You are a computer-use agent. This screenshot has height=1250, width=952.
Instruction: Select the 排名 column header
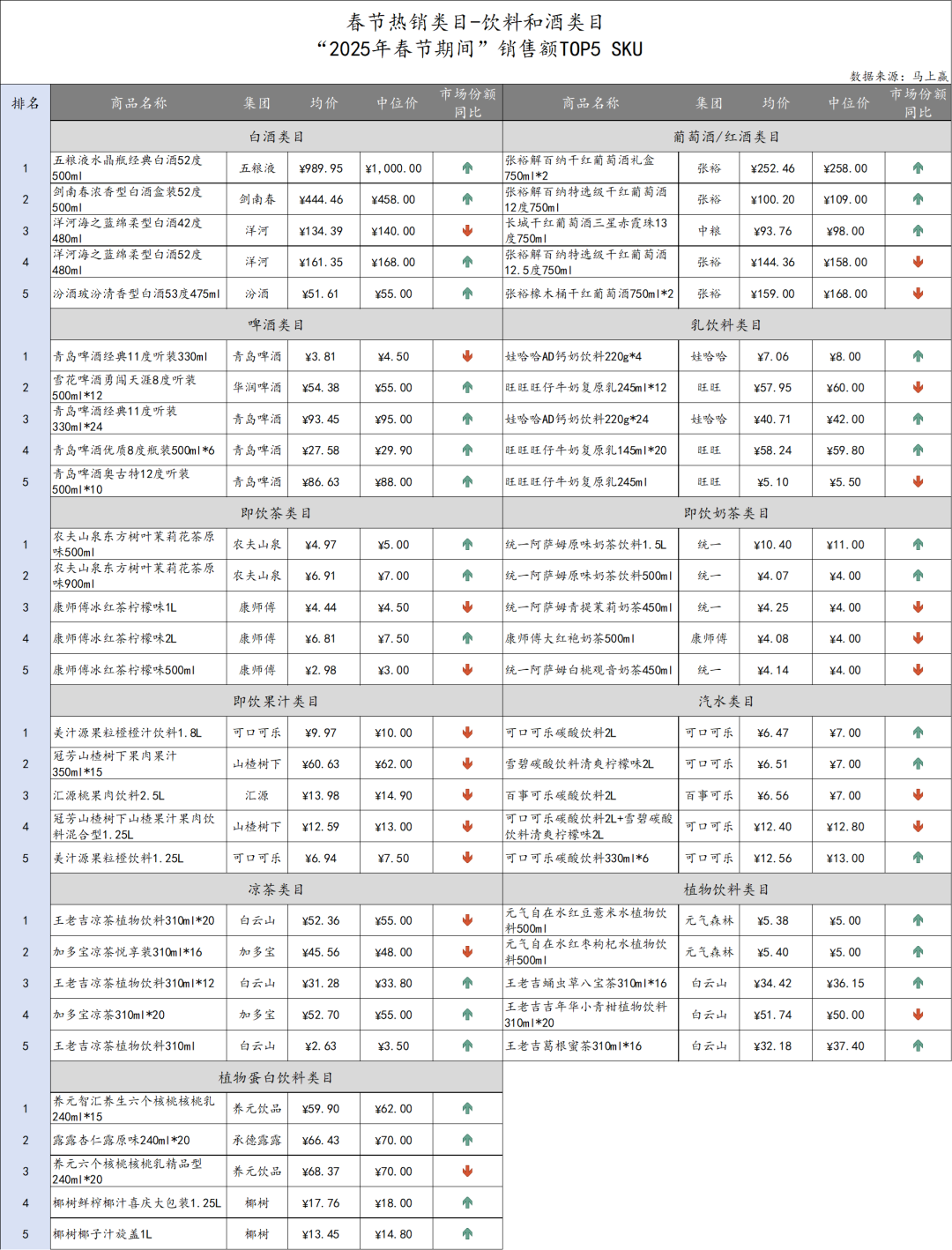[26, 103]
